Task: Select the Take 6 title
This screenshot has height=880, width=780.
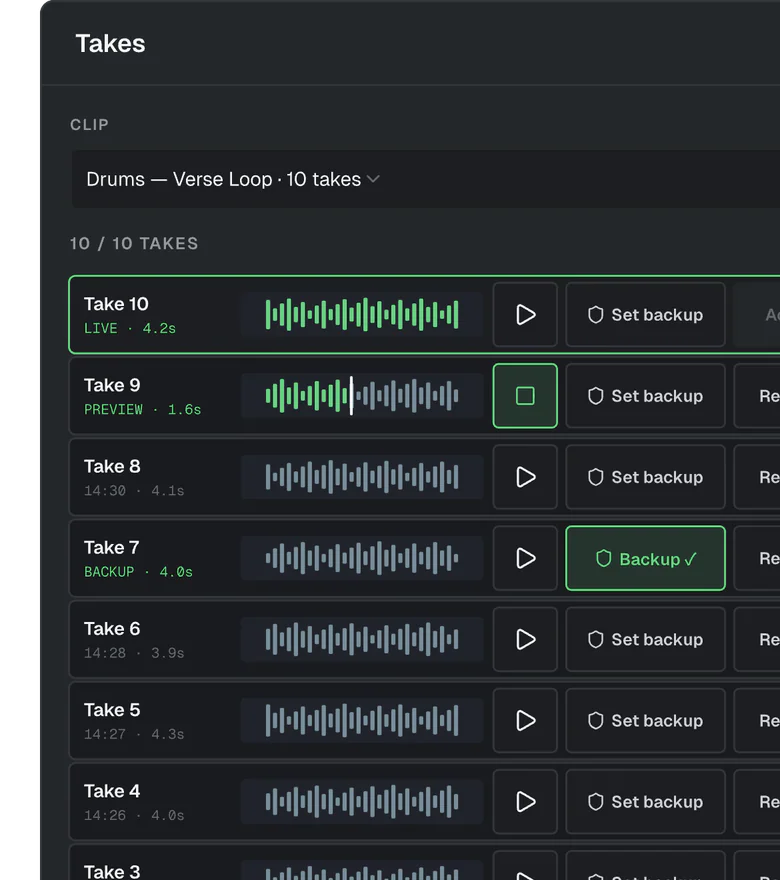Action: [112, 629]
